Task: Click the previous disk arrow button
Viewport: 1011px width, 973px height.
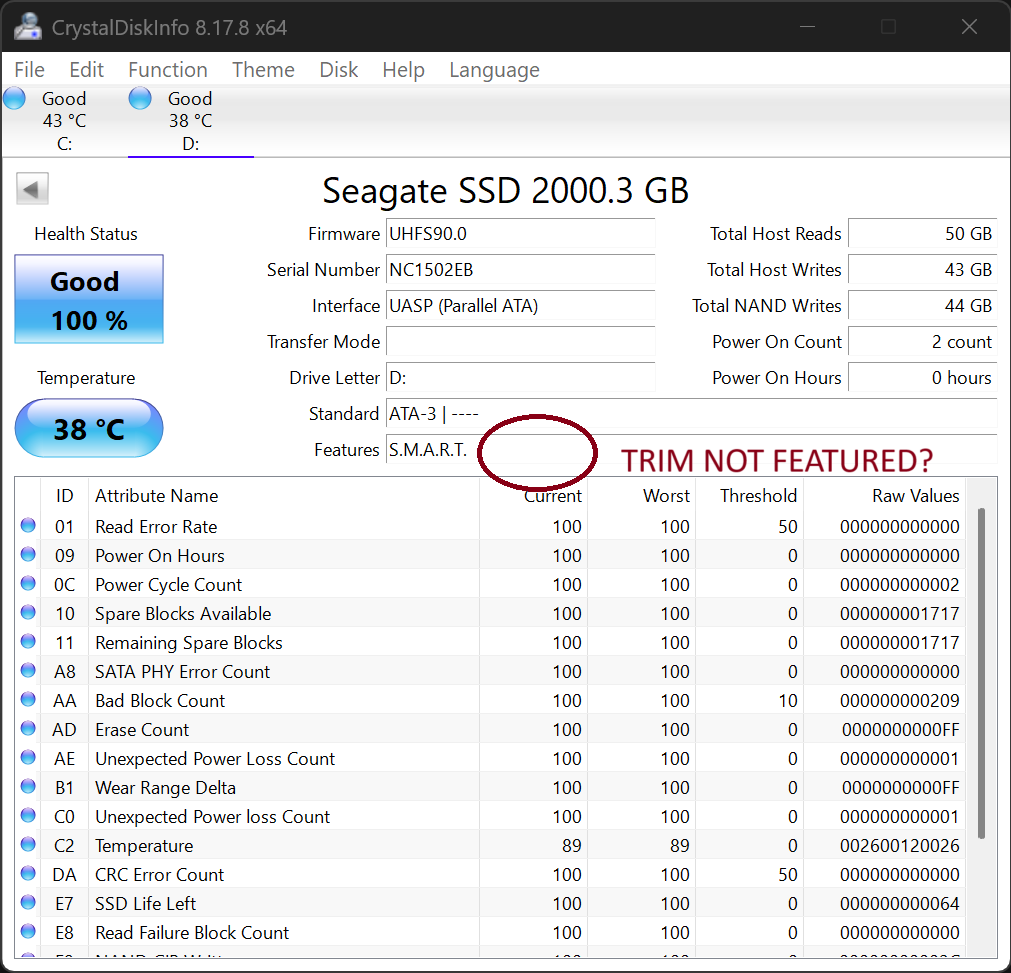Action: [33, 189]
